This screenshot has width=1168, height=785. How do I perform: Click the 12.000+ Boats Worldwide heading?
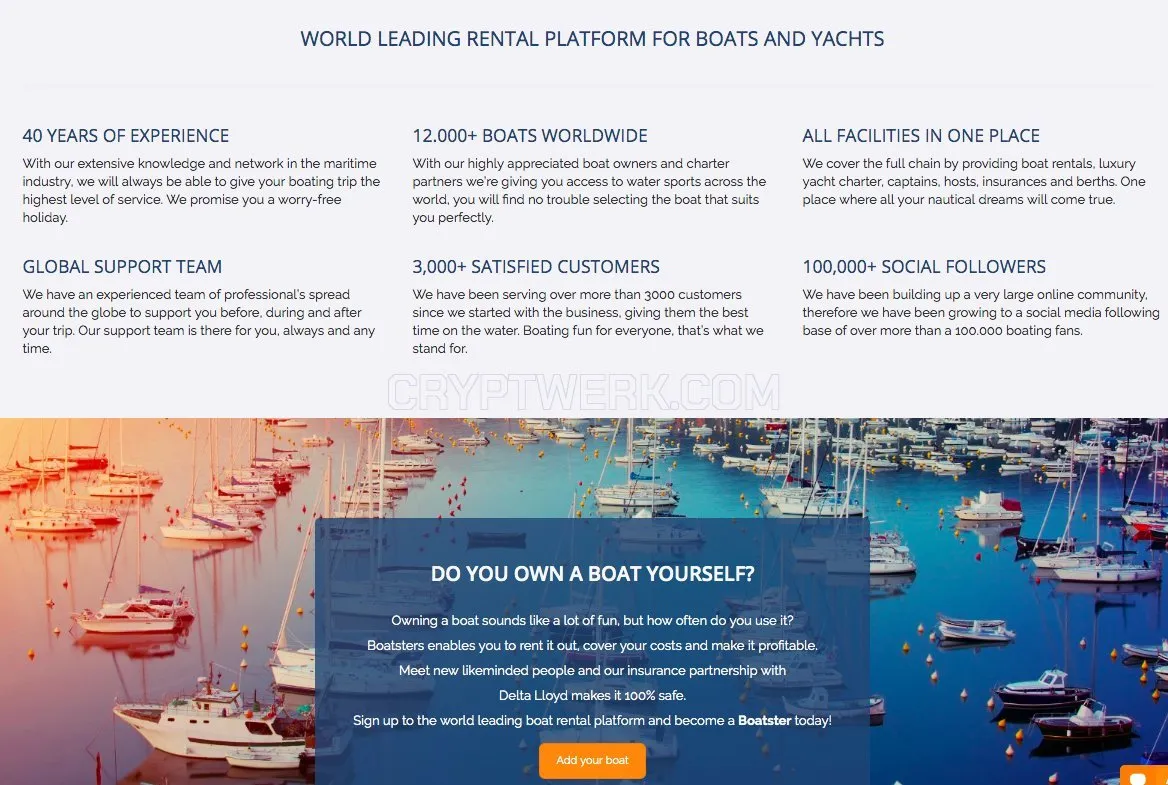coord(530,136)
